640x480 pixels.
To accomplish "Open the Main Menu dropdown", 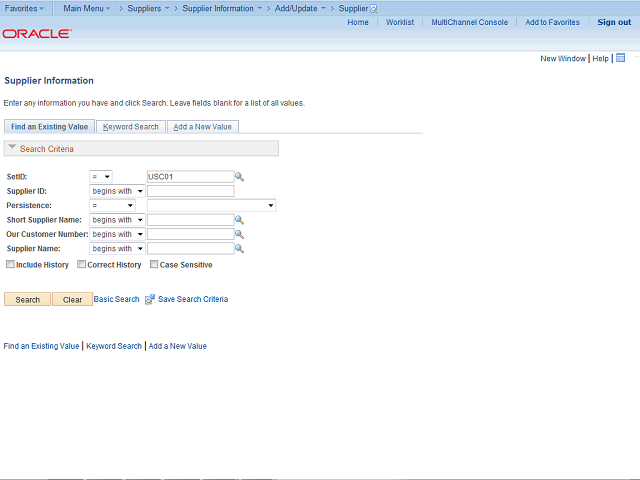I will 87,9.
